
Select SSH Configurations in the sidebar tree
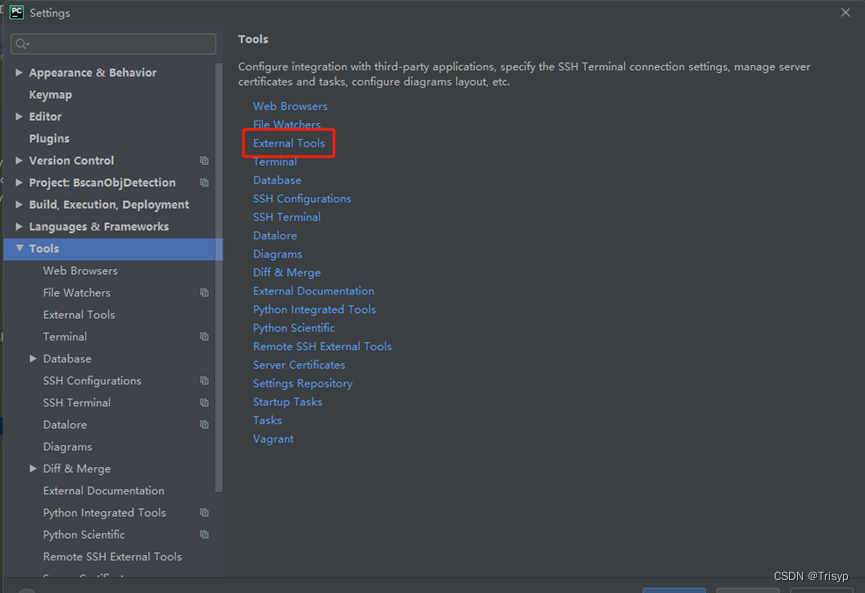(x=92, y=381)
